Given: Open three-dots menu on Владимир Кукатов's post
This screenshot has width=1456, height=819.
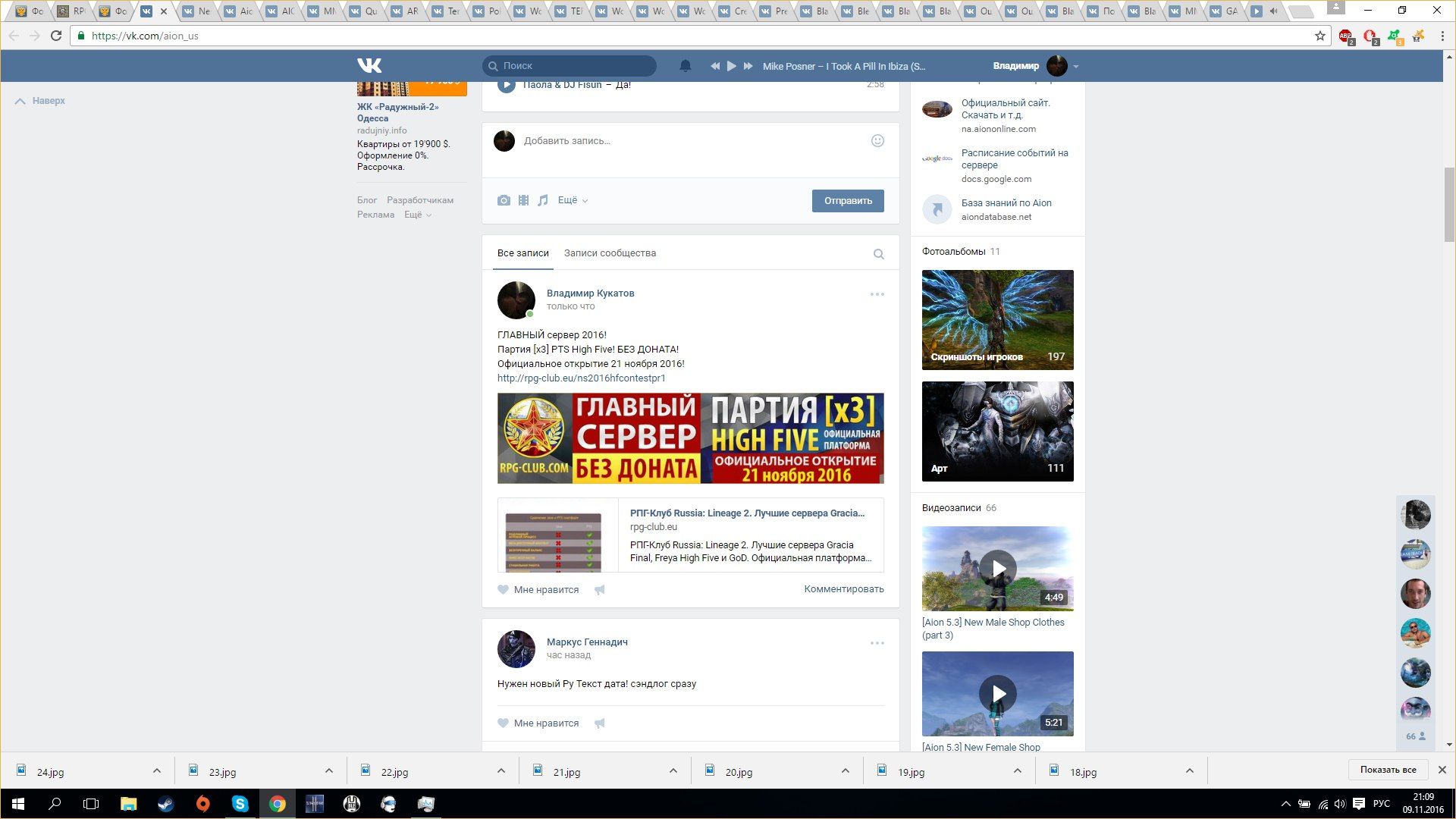Looking at the screenshot, I should pyautogui.click(x=877, y=294).
